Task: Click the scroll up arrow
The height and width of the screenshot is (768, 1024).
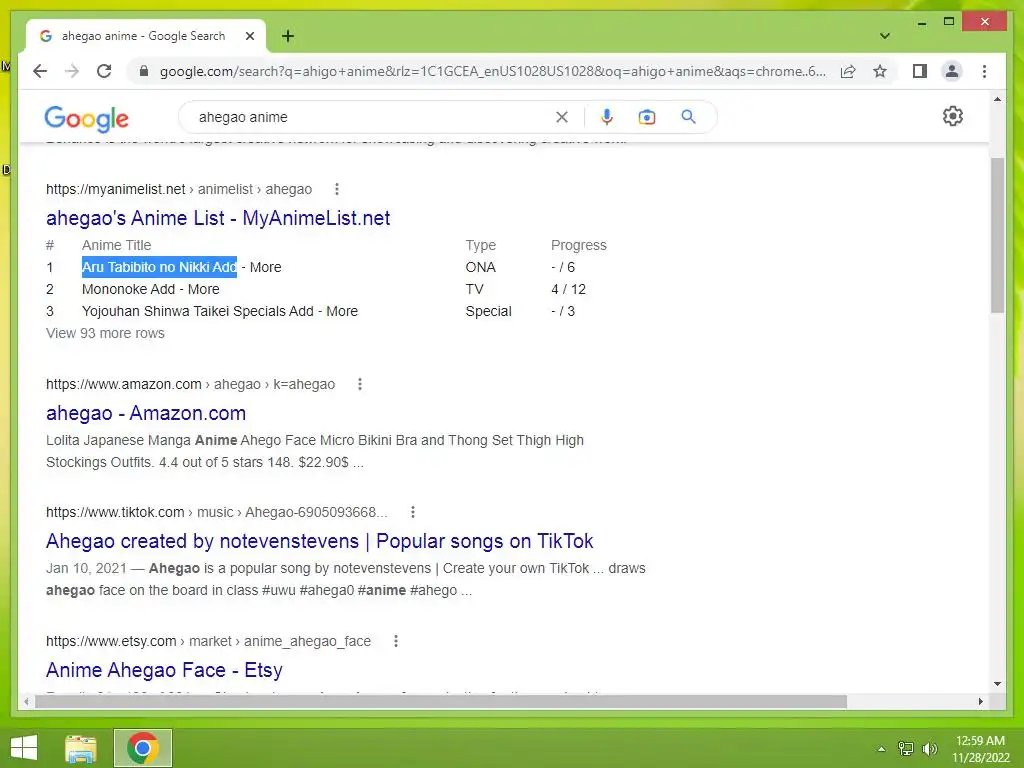Action: [x=997, y=99]
